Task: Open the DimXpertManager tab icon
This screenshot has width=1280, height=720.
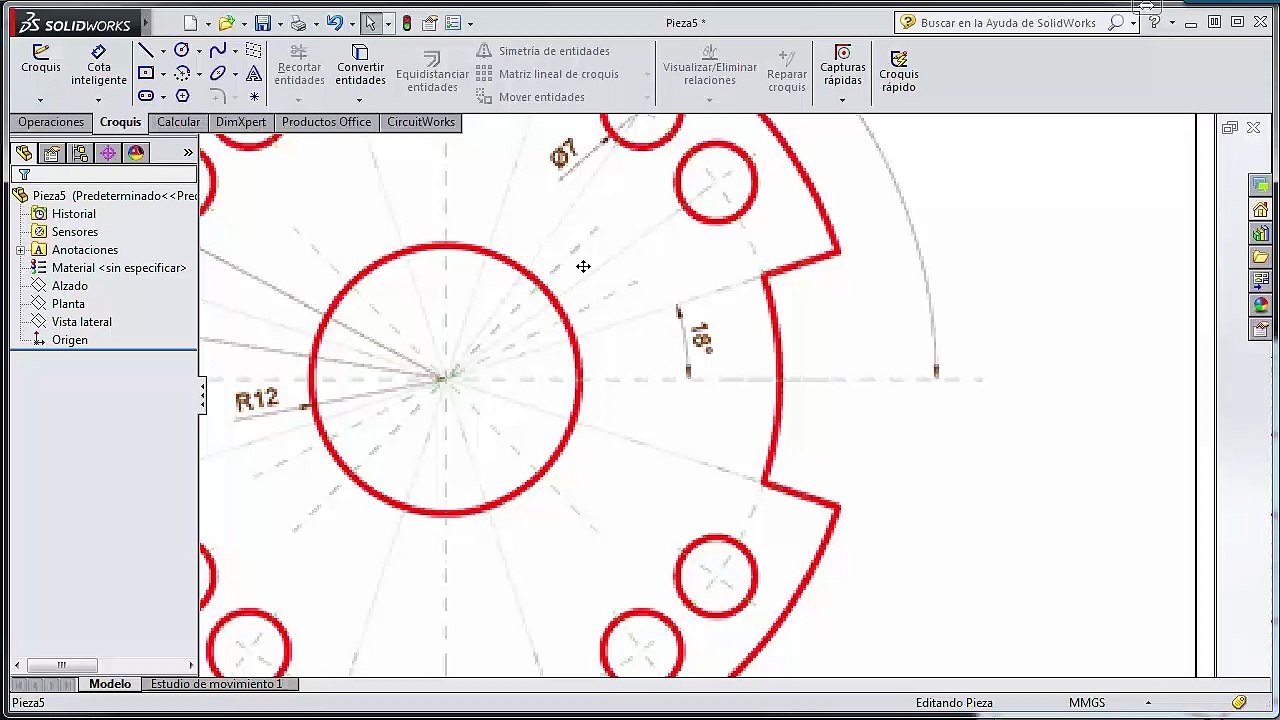Action: (108, 153)
